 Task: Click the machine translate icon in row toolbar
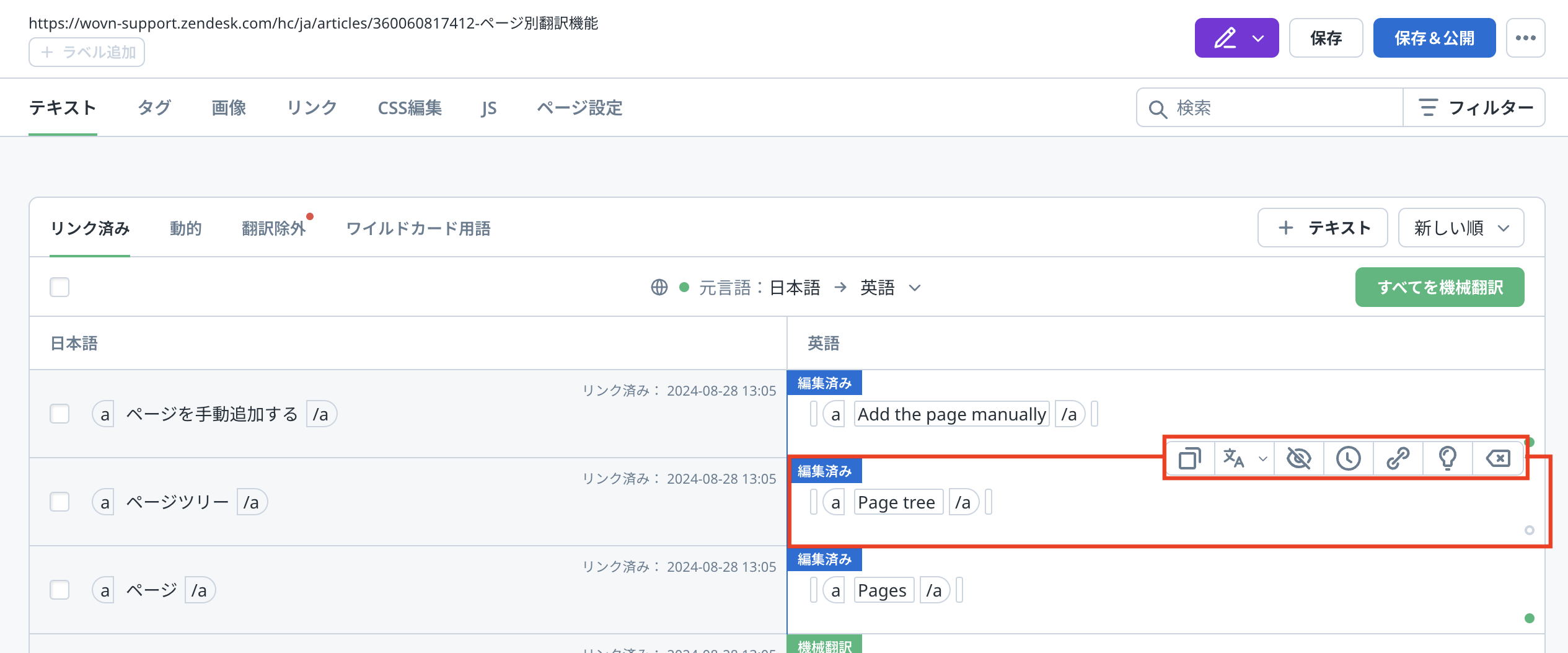[x=1234, y=458]
